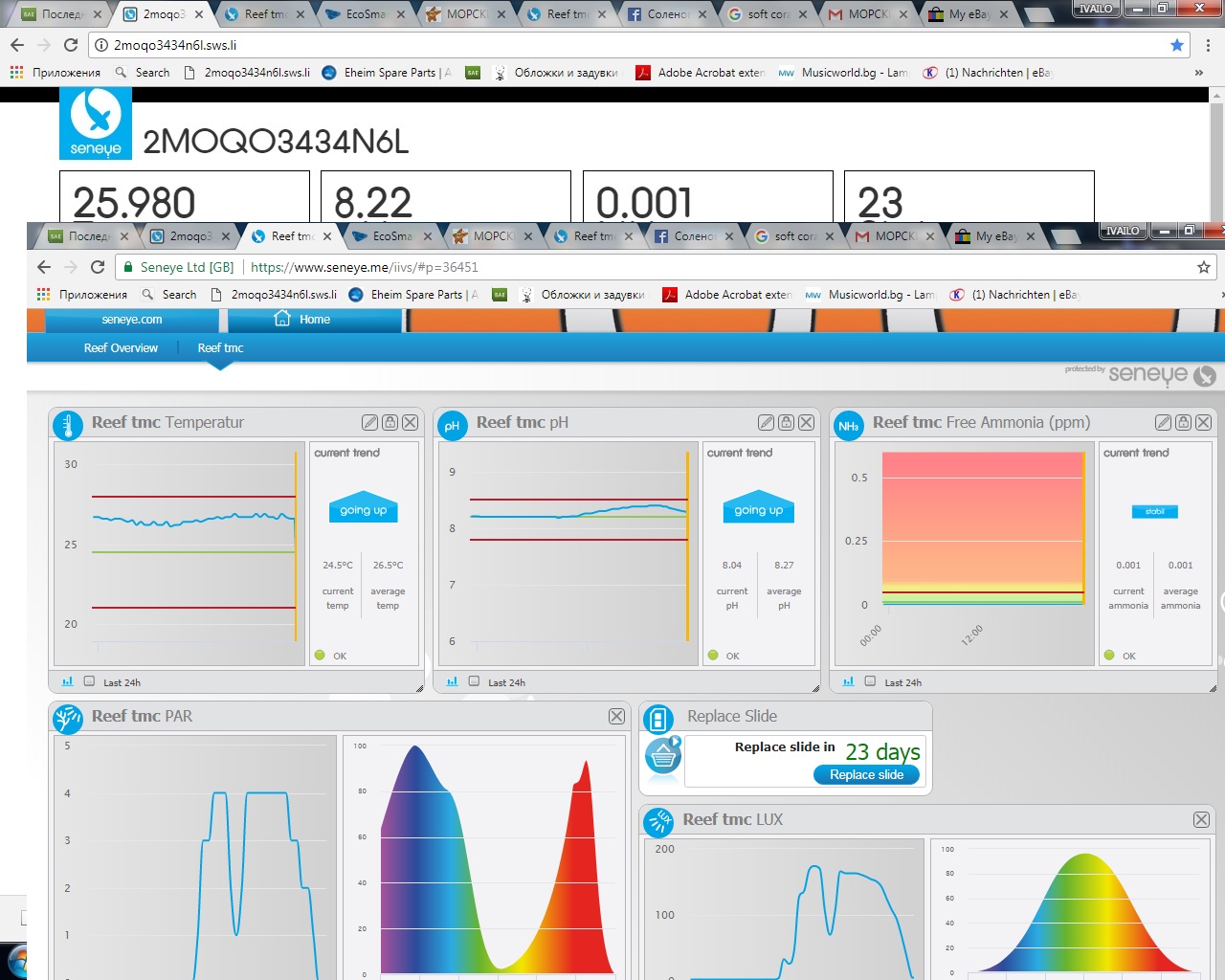The image size is (1225, 980).
Task: Switch to soft cor Google tab in front window
Action: [794, 236]
